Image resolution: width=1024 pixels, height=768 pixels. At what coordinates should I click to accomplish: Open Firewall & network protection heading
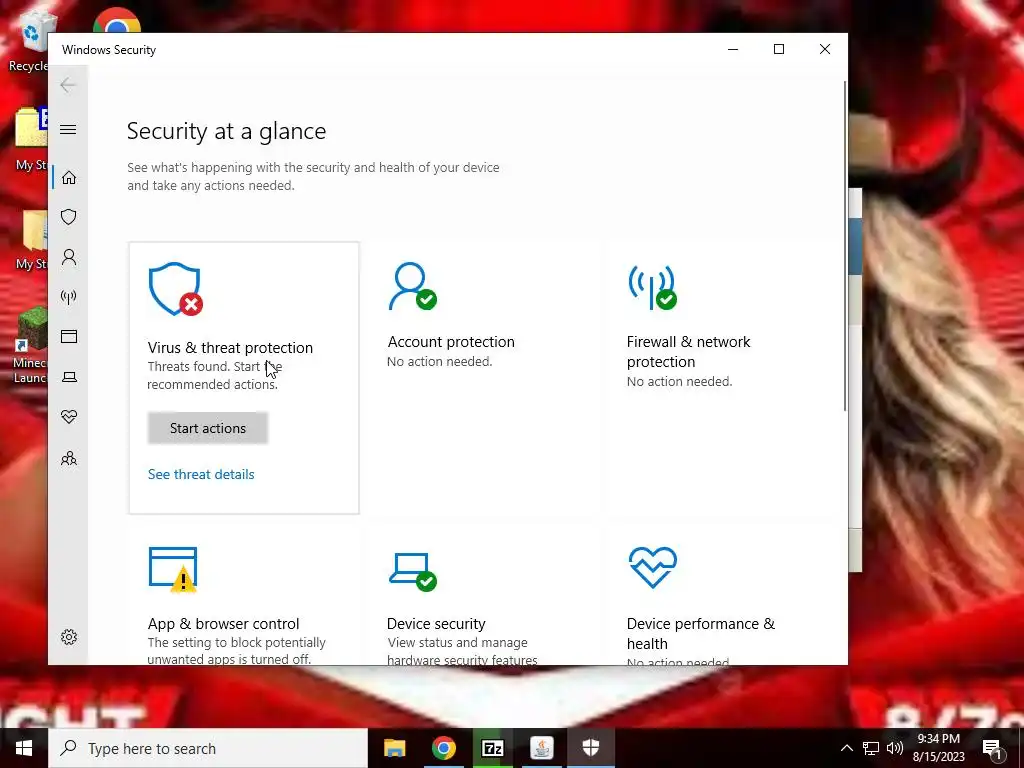click(x=688, y=351)
